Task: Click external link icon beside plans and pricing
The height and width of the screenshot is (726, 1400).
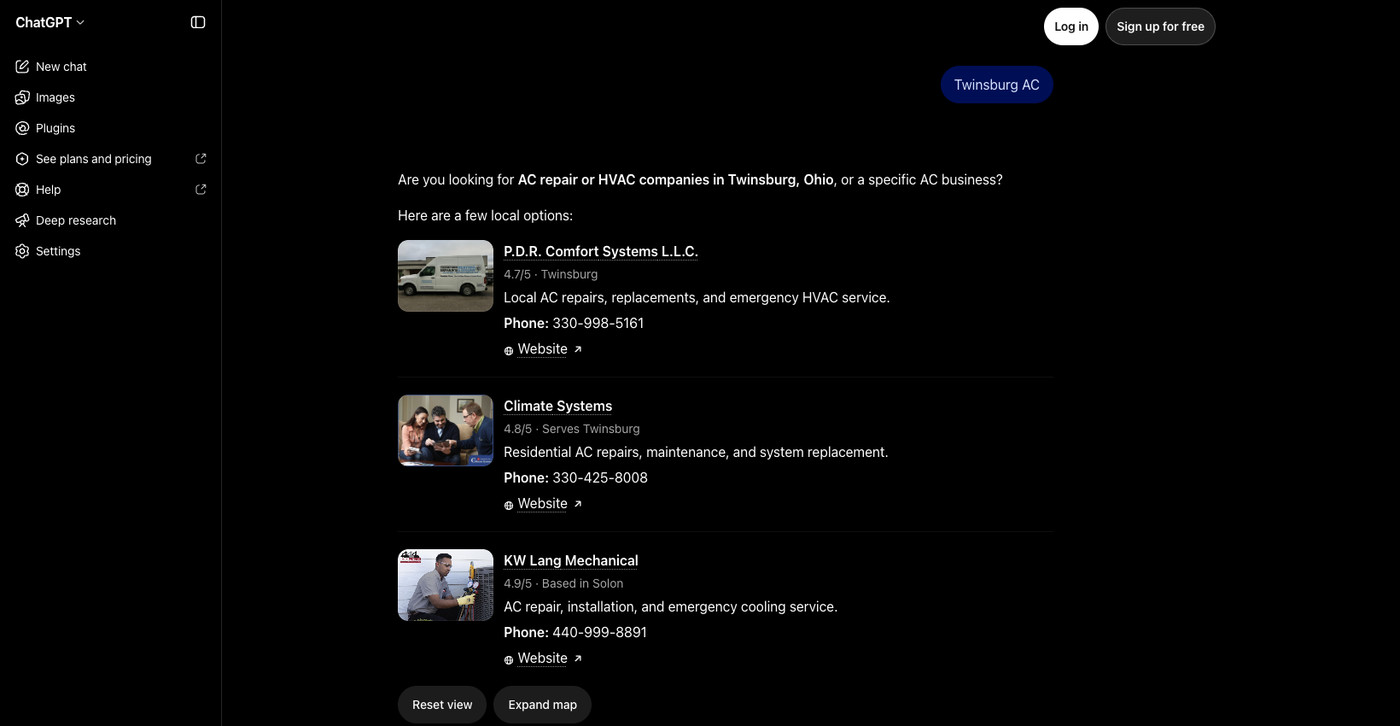Action: [x=201, y=159]
